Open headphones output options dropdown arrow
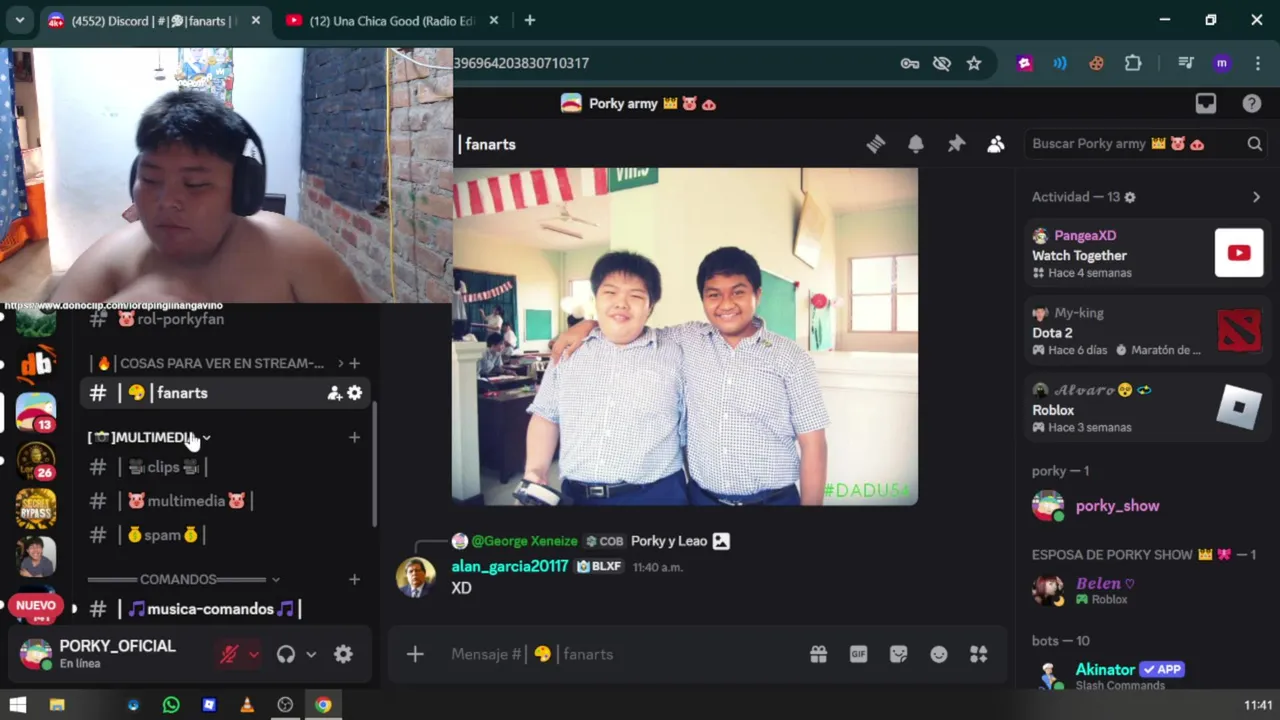1280x720 pixels. (x=311, y=654)
